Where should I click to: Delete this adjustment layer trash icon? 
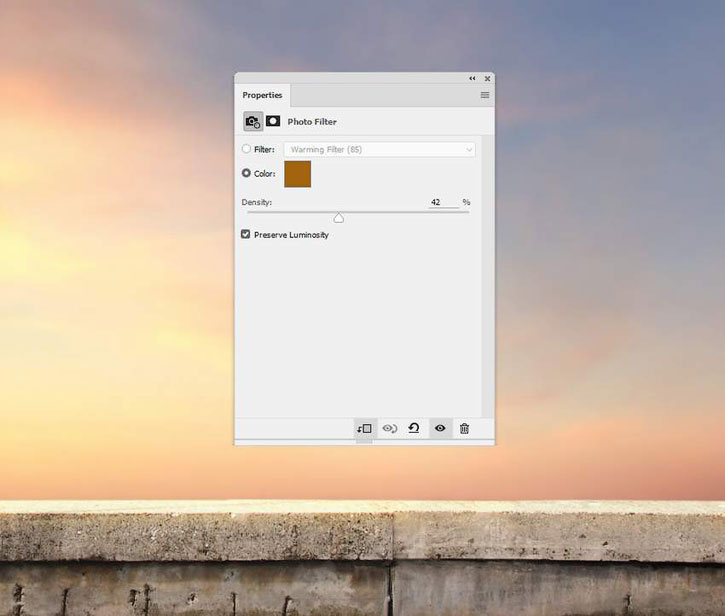464,429
